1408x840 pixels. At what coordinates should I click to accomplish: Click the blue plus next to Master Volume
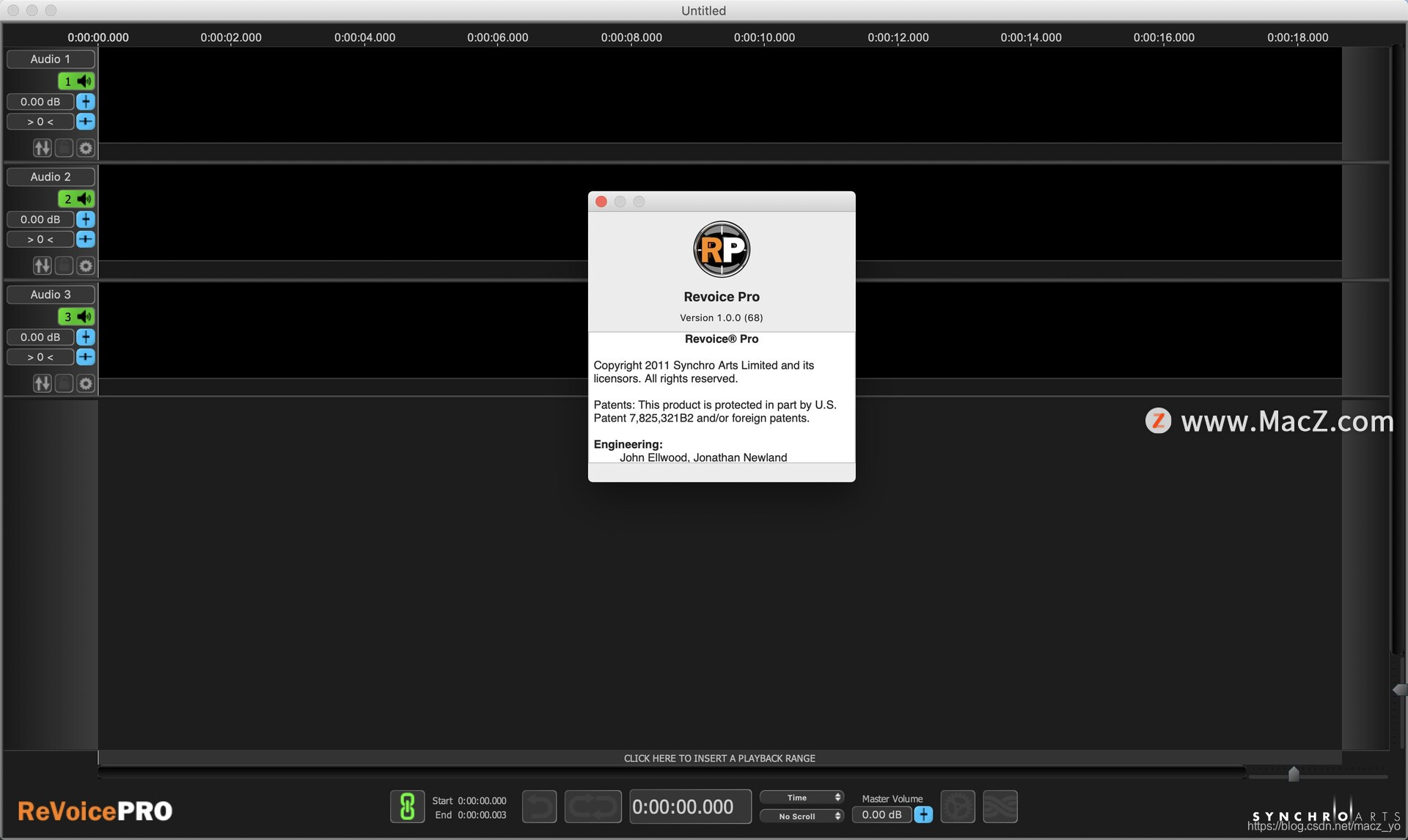click(923, 814)
